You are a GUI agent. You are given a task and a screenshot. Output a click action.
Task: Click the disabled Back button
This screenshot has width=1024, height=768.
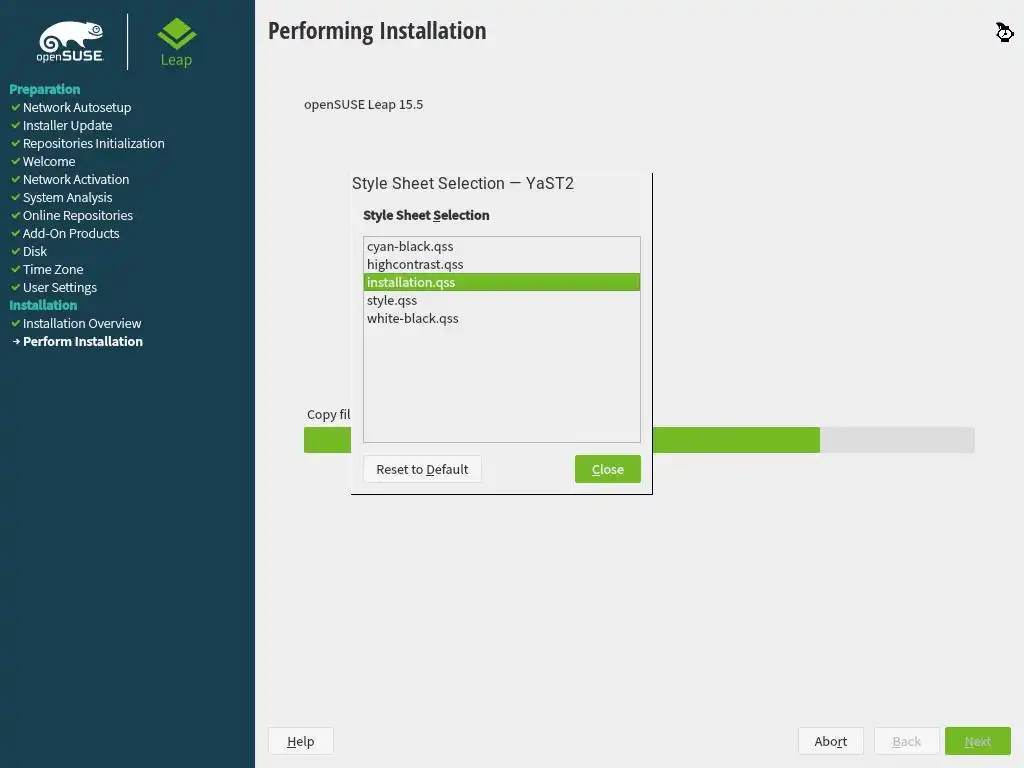pos(906,741)
